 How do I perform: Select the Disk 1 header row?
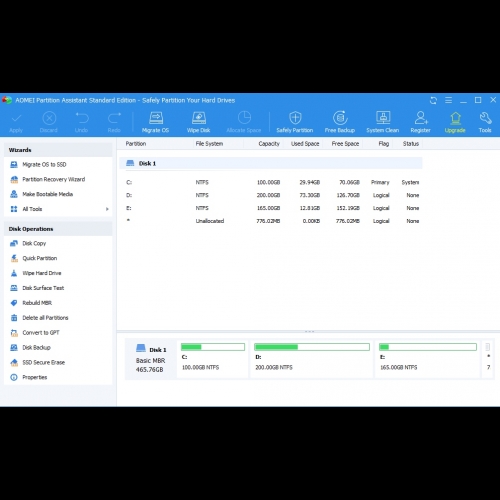click(x=271, y=163)
